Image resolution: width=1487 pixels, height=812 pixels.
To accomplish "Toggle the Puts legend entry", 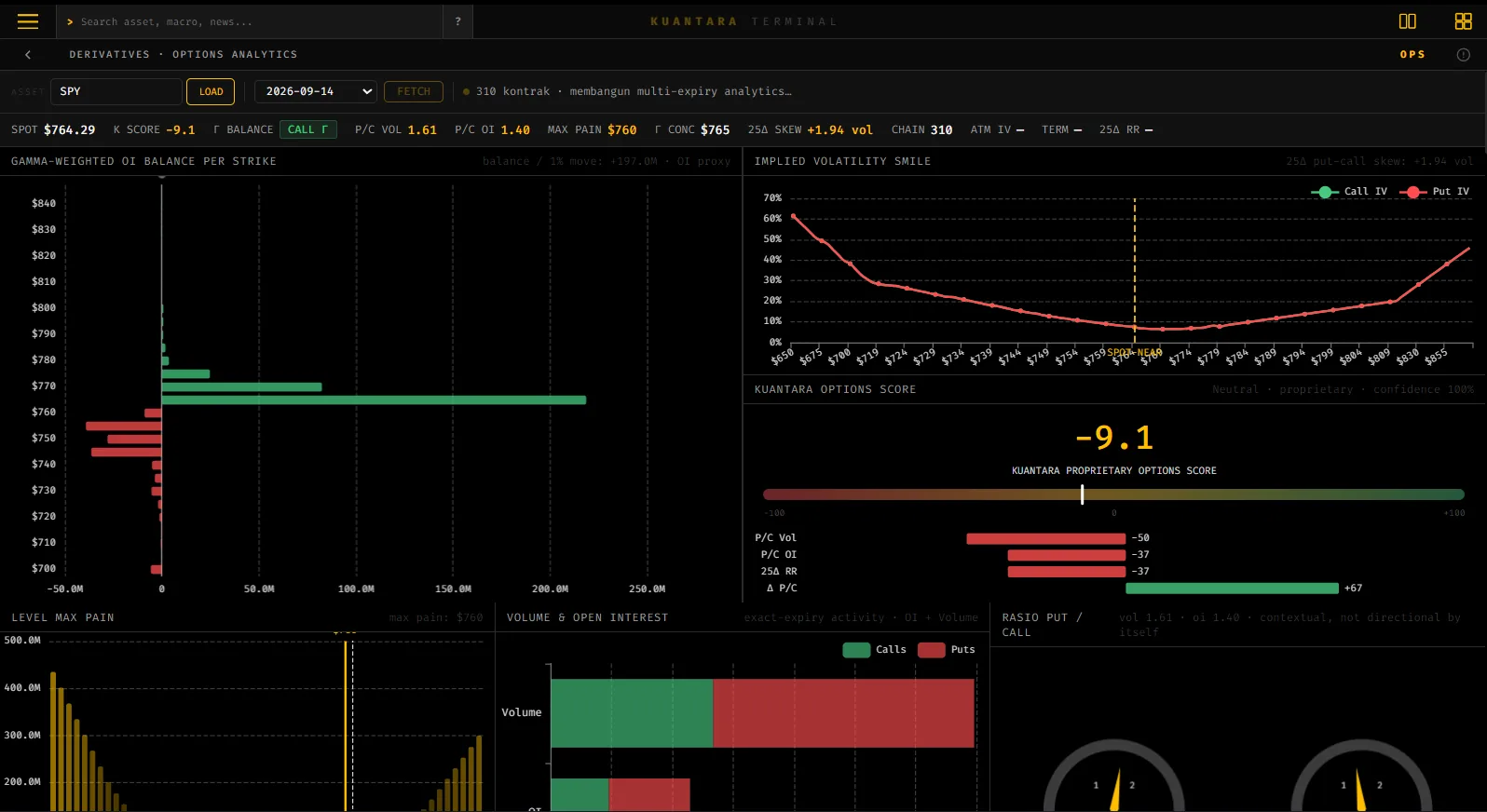I will [x=947, y=650].
